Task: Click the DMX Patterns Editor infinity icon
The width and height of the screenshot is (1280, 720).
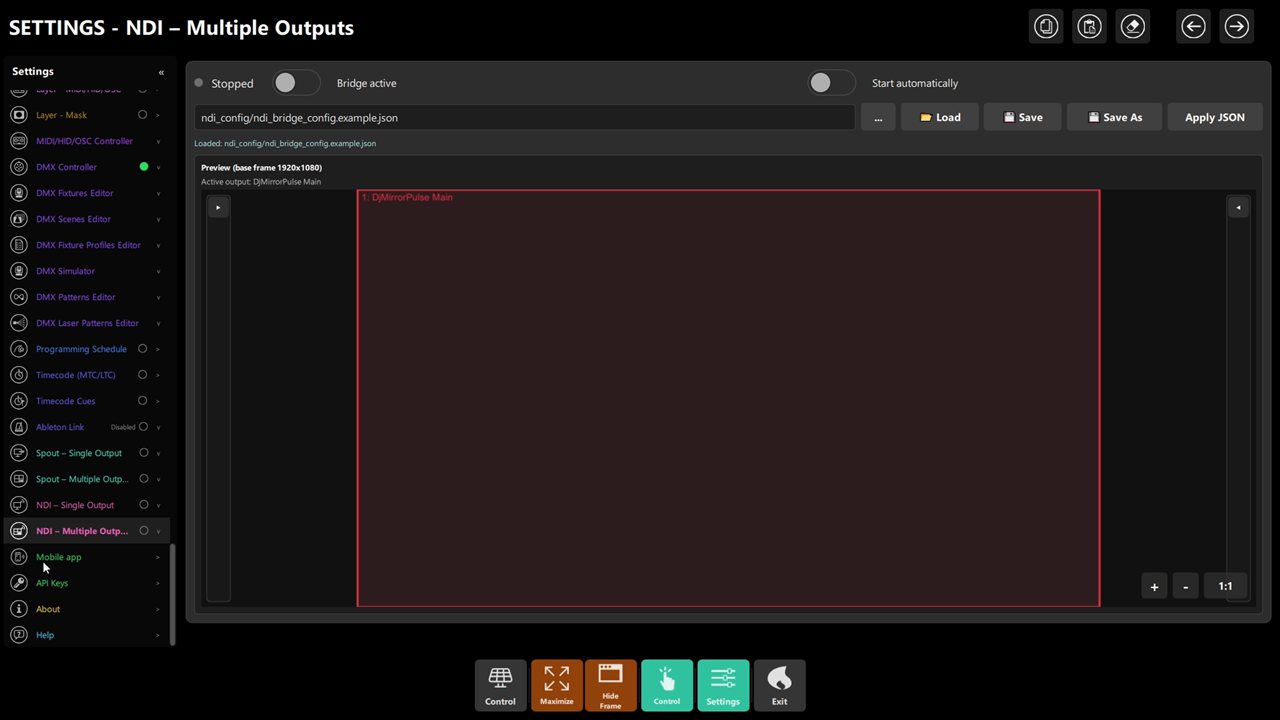Action: pos(18,297)
